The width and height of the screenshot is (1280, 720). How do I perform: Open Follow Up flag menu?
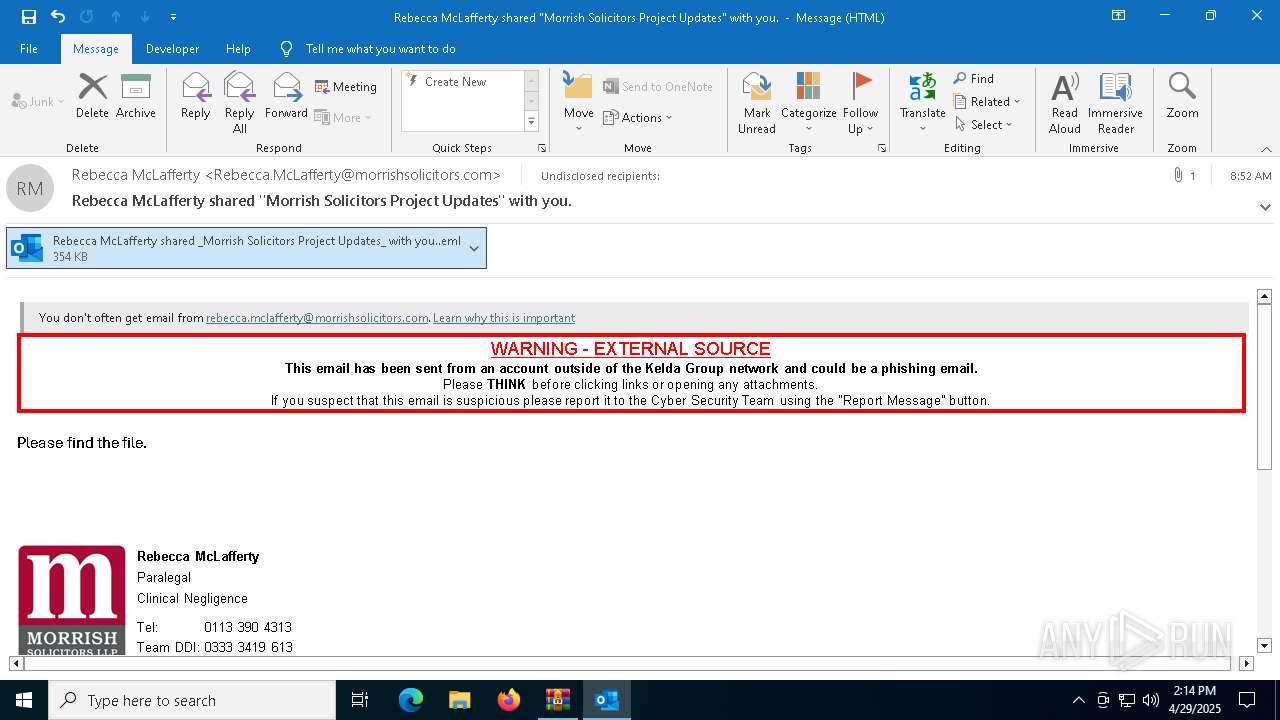[x=860, y=102]
